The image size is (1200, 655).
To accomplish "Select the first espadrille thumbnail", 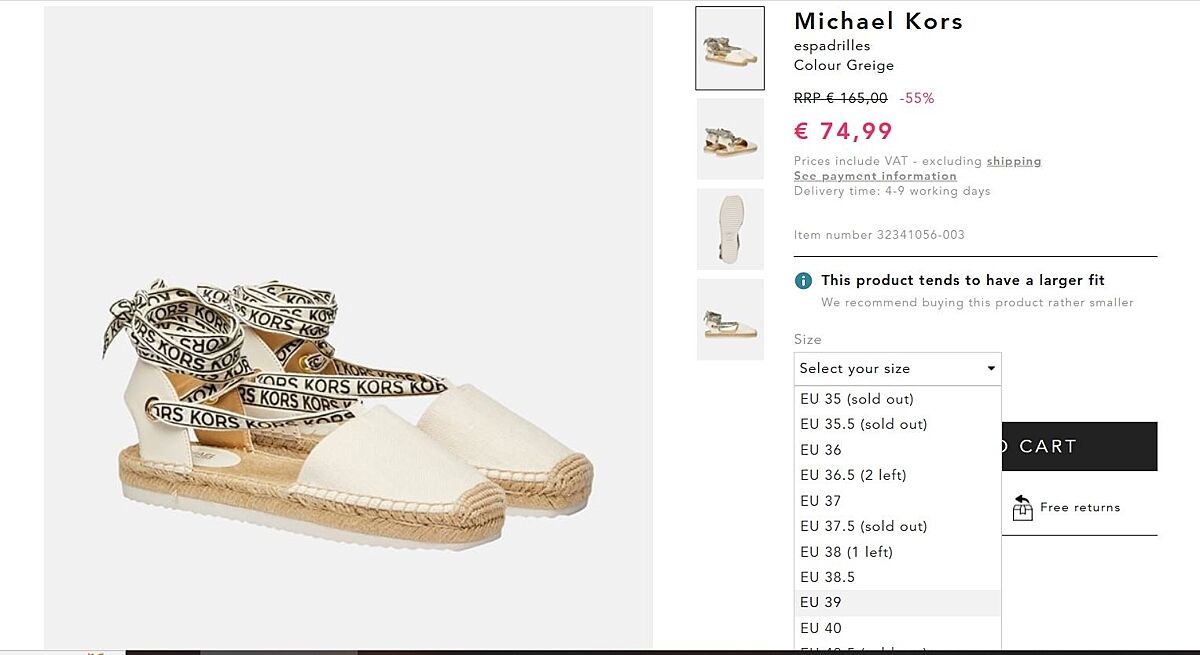I will click(730, 48).
